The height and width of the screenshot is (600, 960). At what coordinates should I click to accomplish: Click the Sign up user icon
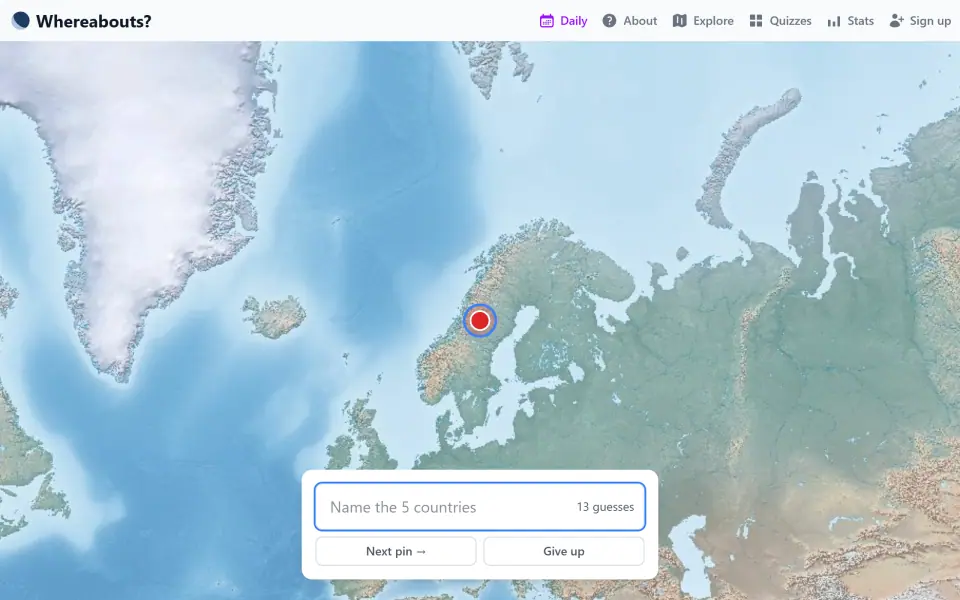[x=896, y=21]
